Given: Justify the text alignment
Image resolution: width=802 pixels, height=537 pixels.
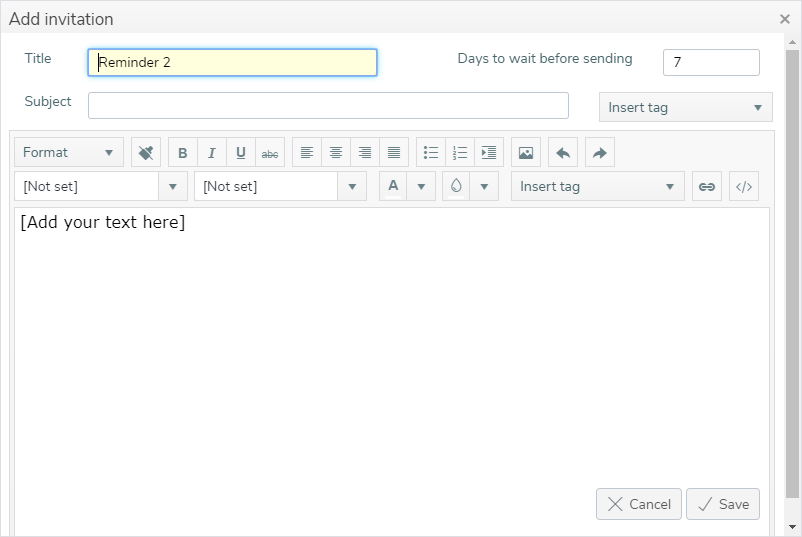Looking at the screenshot, I should [x=394, y=152].
